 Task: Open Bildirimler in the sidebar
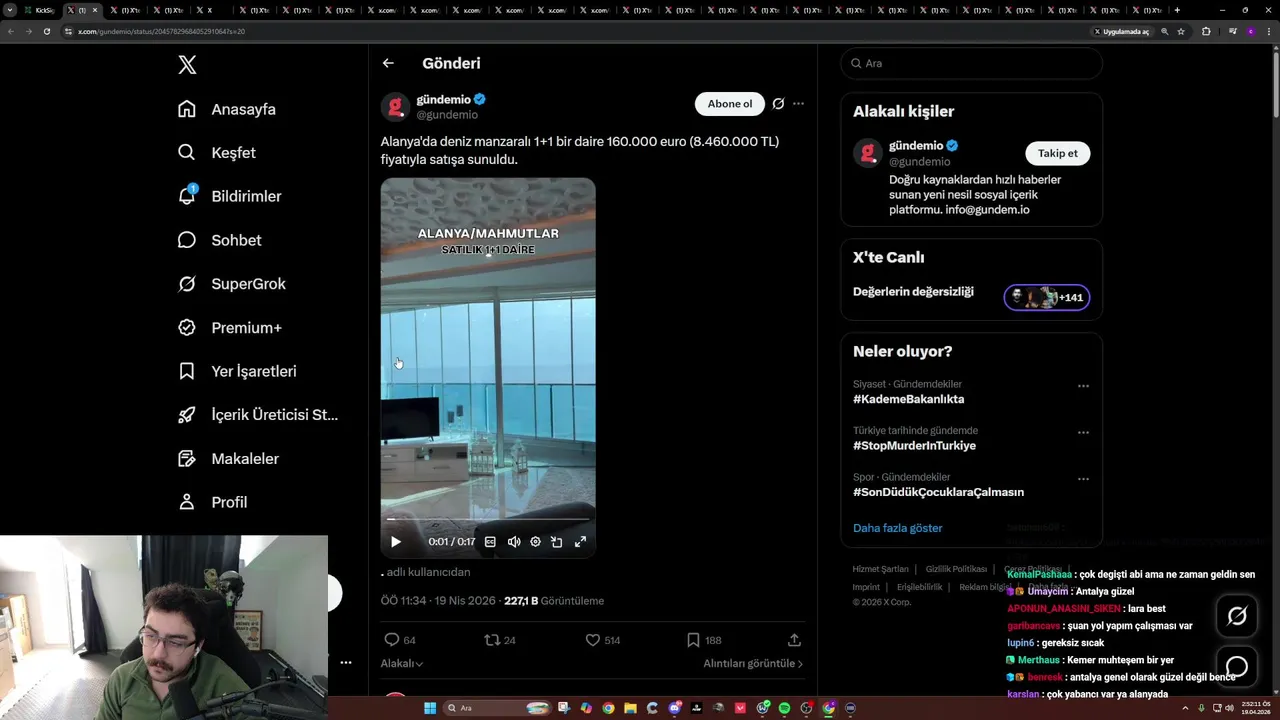230,196
